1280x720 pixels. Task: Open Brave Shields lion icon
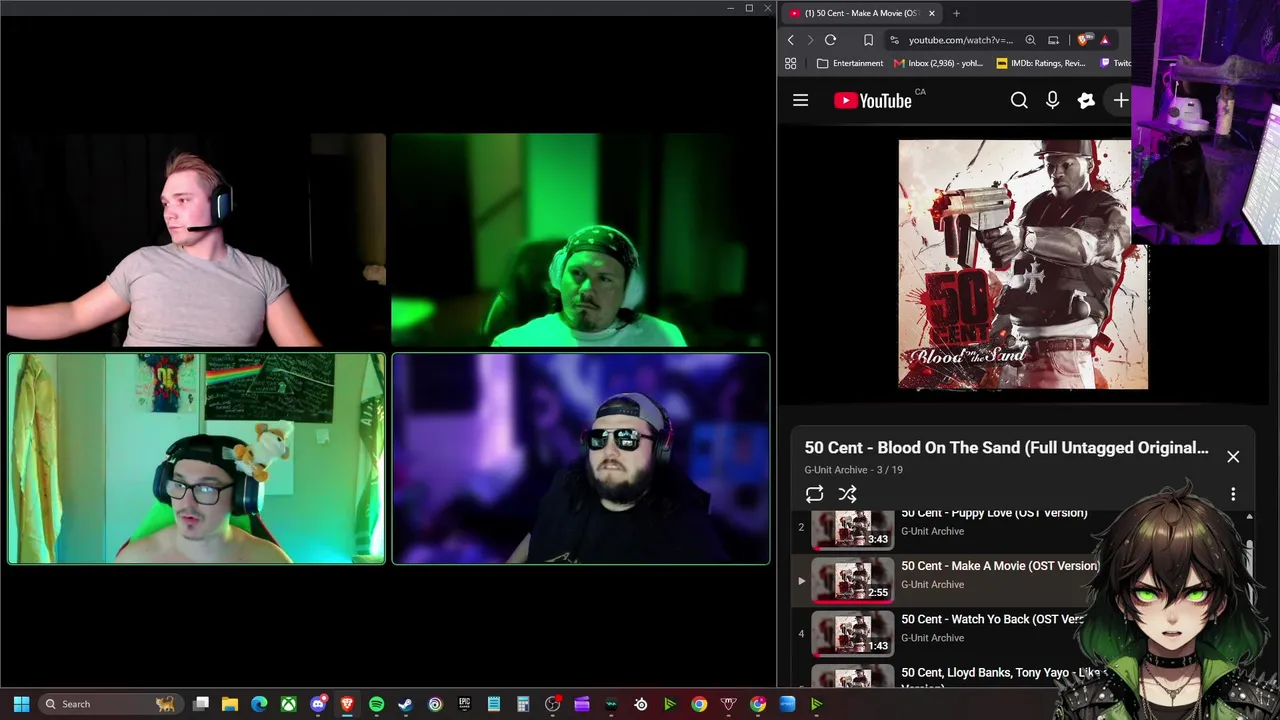coord(1083,40)
